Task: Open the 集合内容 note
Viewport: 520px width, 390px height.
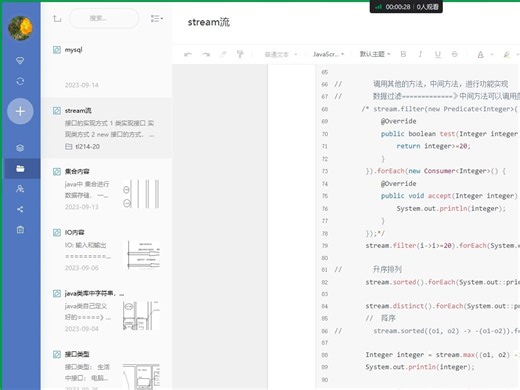Action: (107, 189)
